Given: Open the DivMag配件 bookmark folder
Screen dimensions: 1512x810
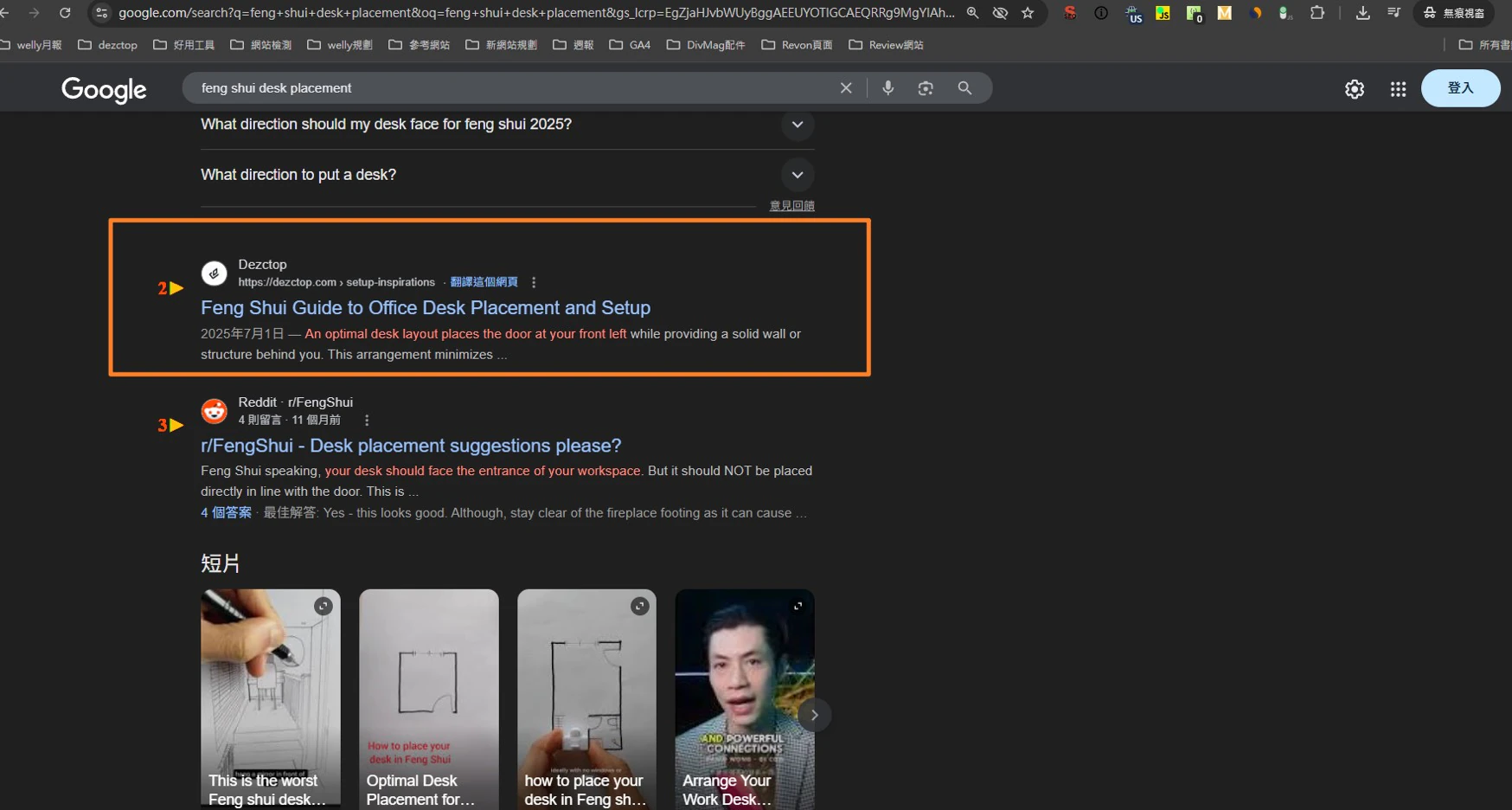Looking at the screenshot, I should [706, 45].
